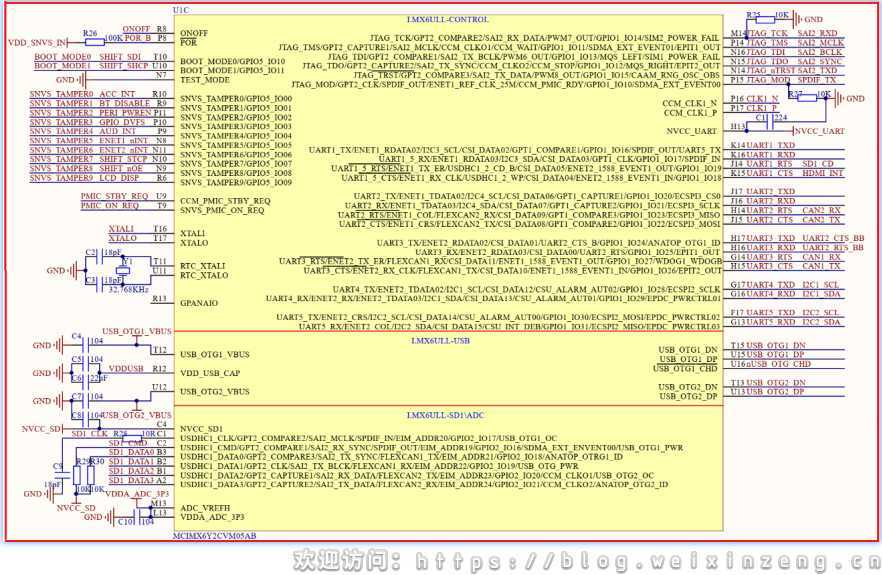
Task: Select the VDDUSB net label
Action: coord(126,369)
